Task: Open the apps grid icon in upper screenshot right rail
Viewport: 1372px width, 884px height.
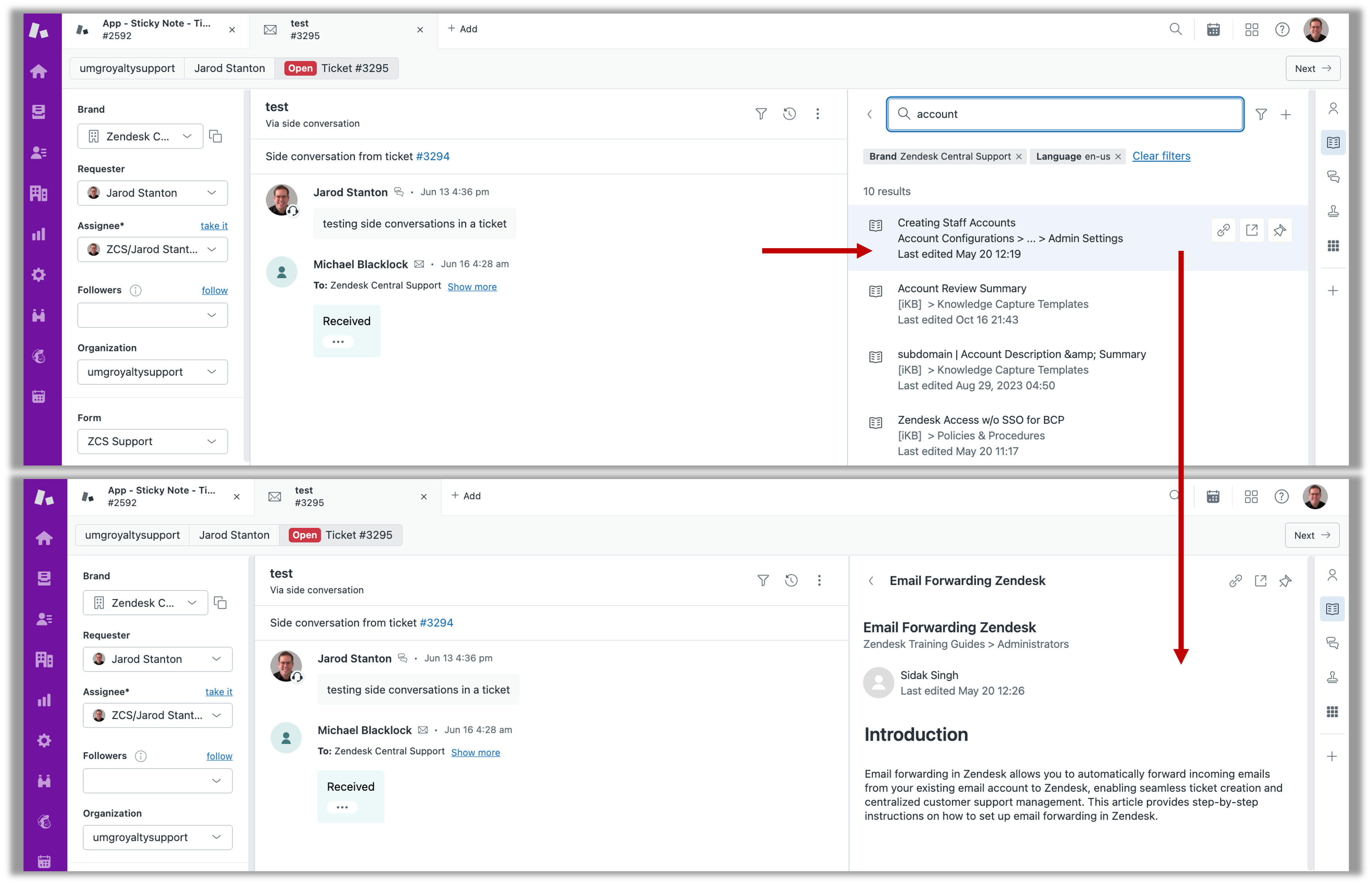Action: coord(1333,246)
